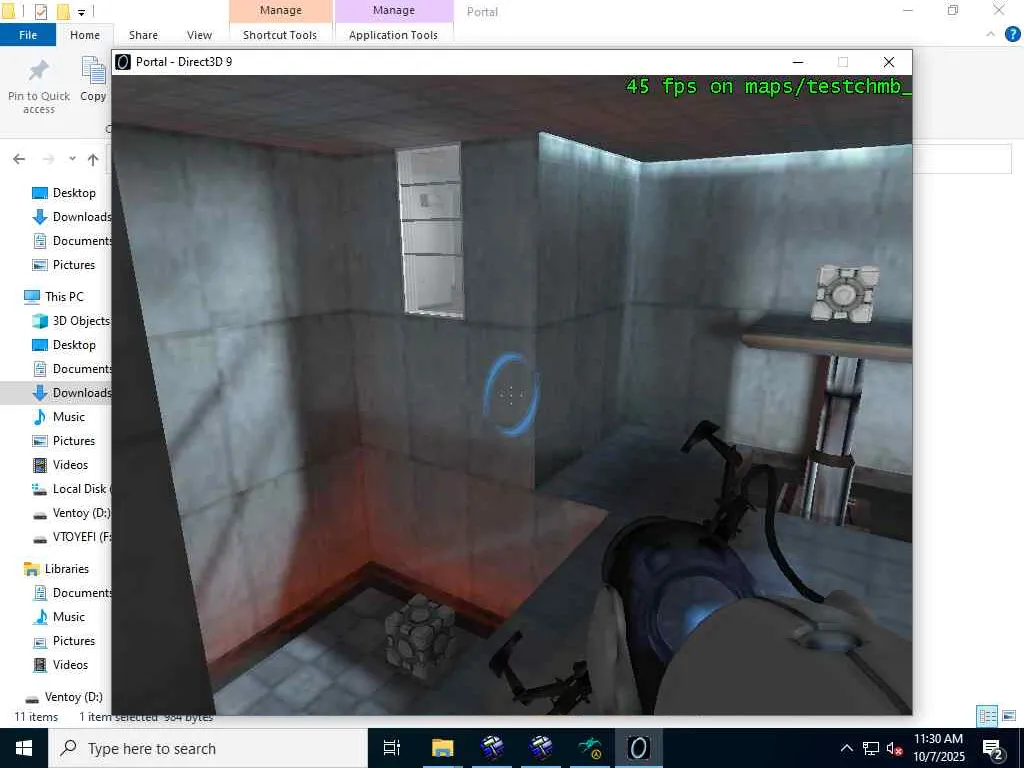Select Ventoy (D:) under This PC
1024x768 pixels.
click(x=72, y=513)
